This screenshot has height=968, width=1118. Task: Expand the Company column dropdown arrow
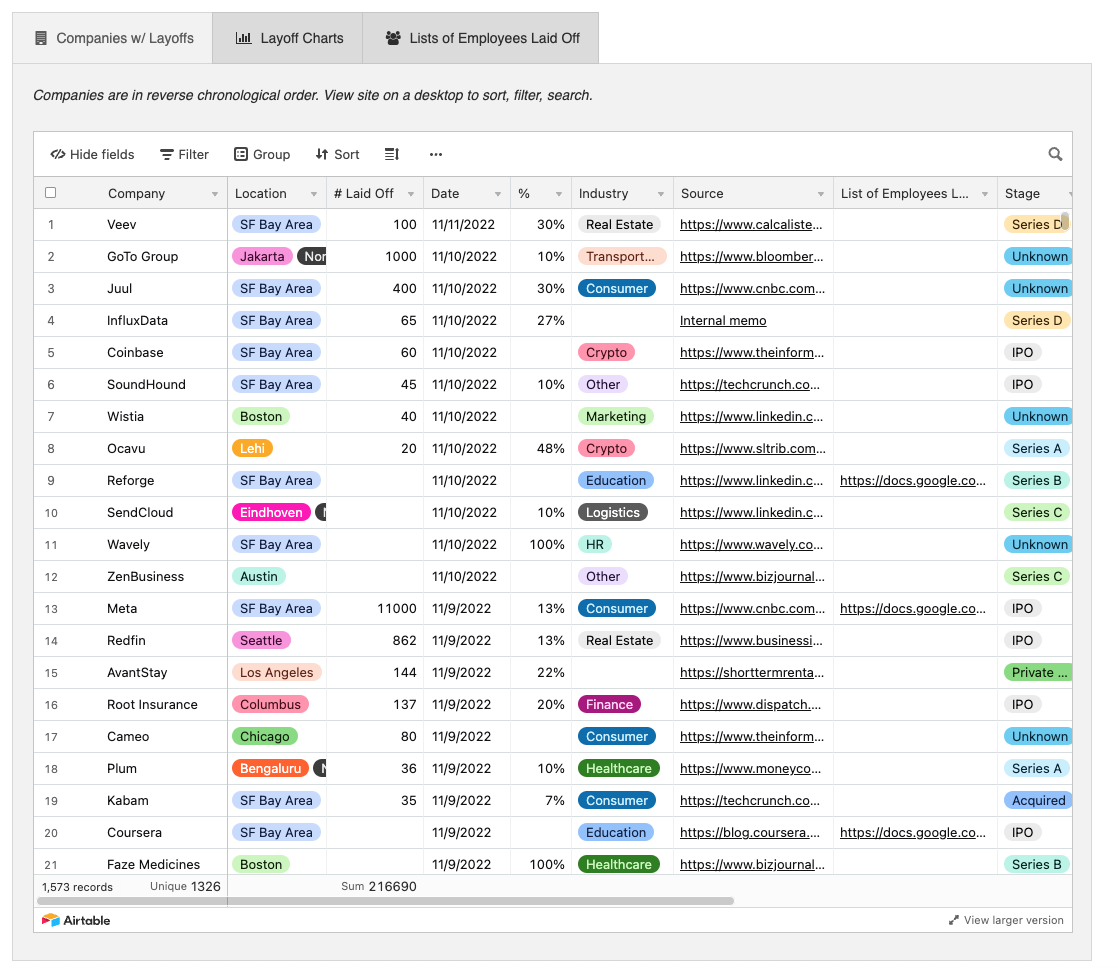coord(215,194)
